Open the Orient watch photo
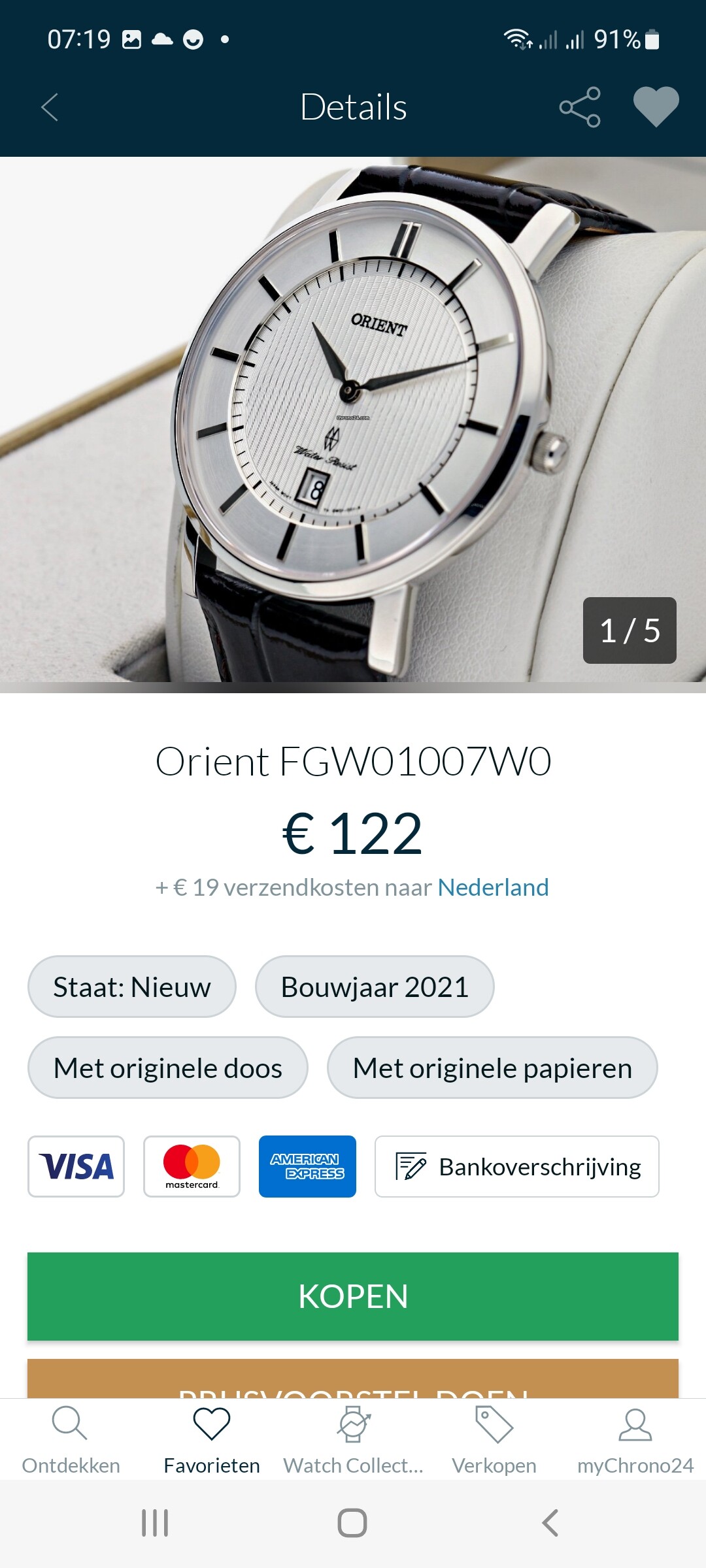The image size is (706, 1568). 353,425
